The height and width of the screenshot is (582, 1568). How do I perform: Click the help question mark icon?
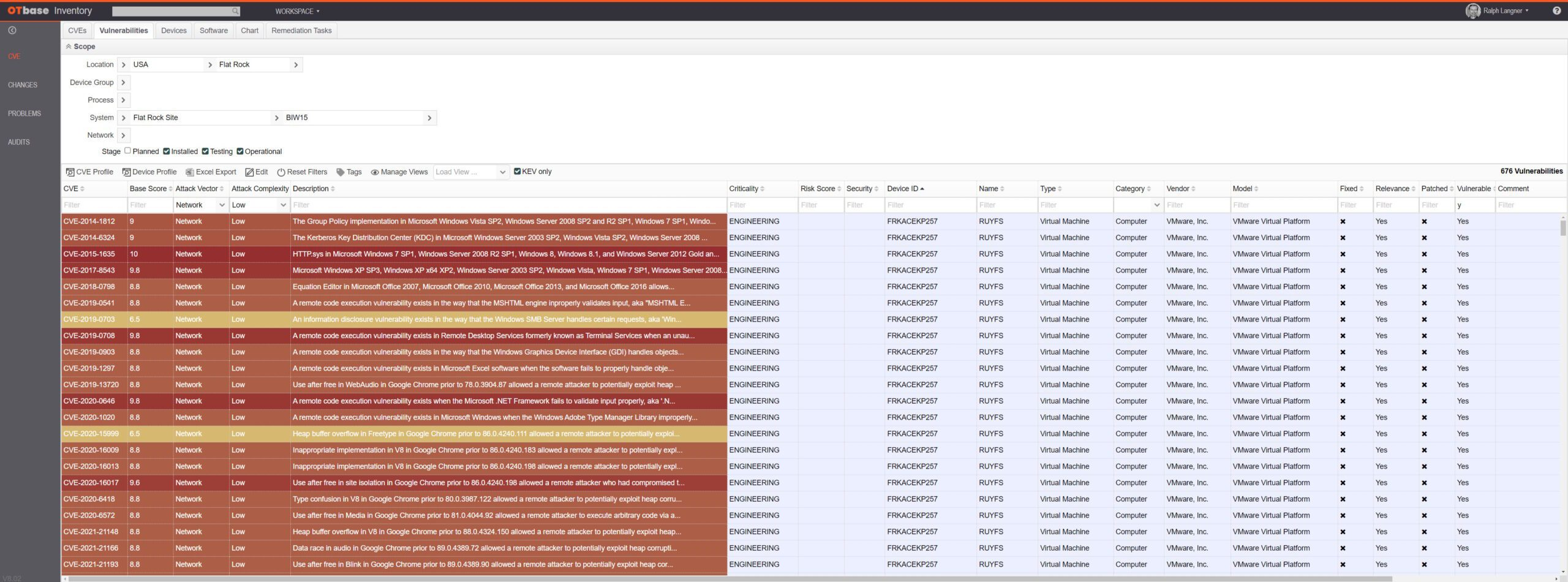[1556, 11]
